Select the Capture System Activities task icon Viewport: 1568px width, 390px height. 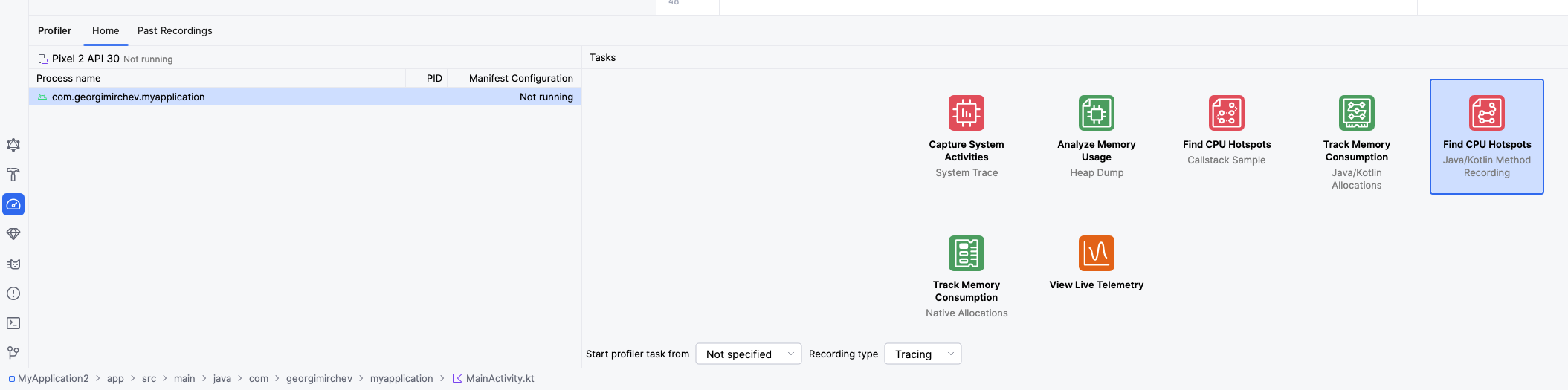tap(967, 113)
